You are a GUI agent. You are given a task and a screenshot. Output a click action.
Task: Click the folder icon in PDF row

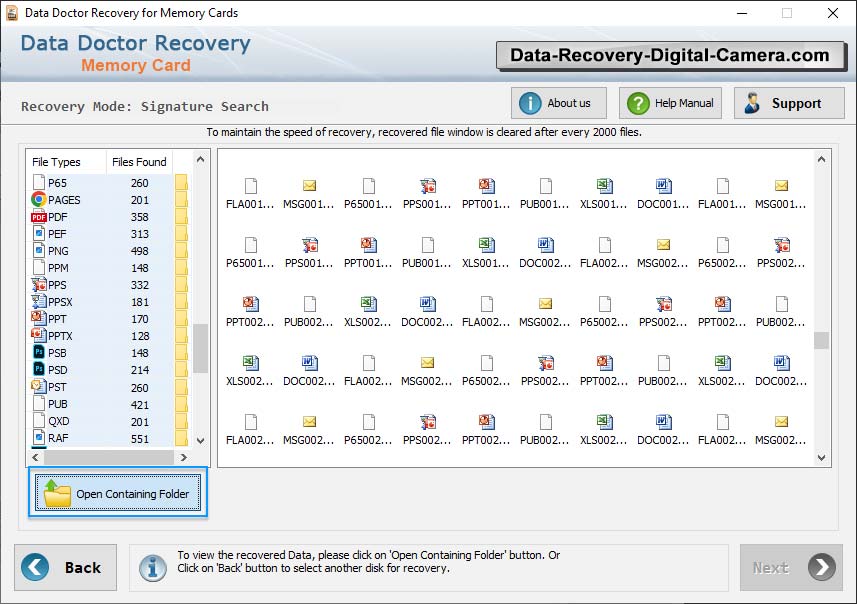pos(181,217)
